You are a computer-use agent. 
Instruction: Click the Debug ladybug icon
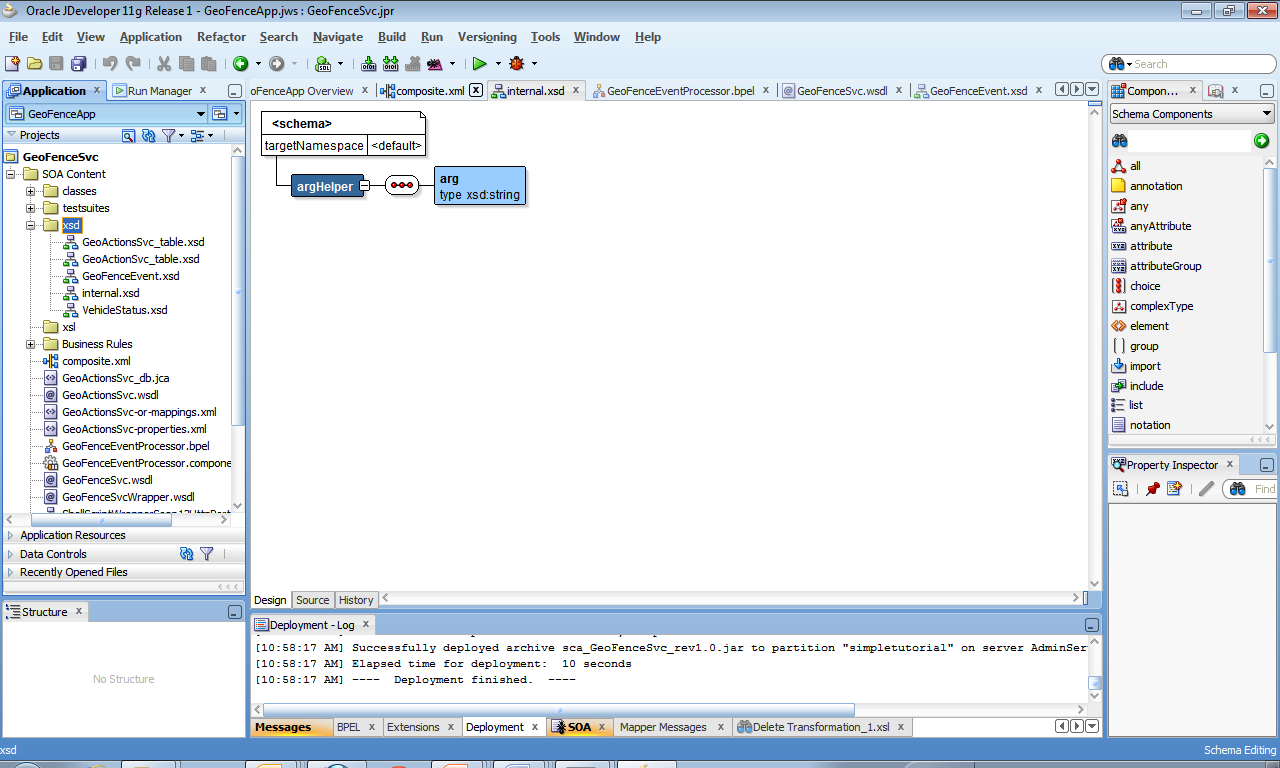click(517, 63)
